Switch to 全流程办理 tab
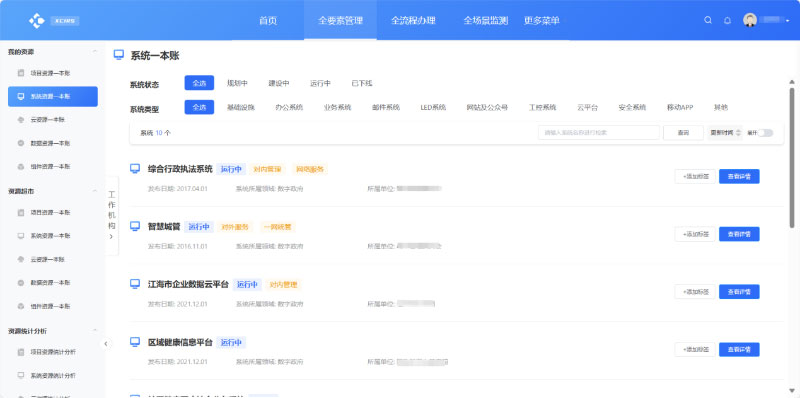The width and height of the screenshot is (800, 398). click(413, 21)
